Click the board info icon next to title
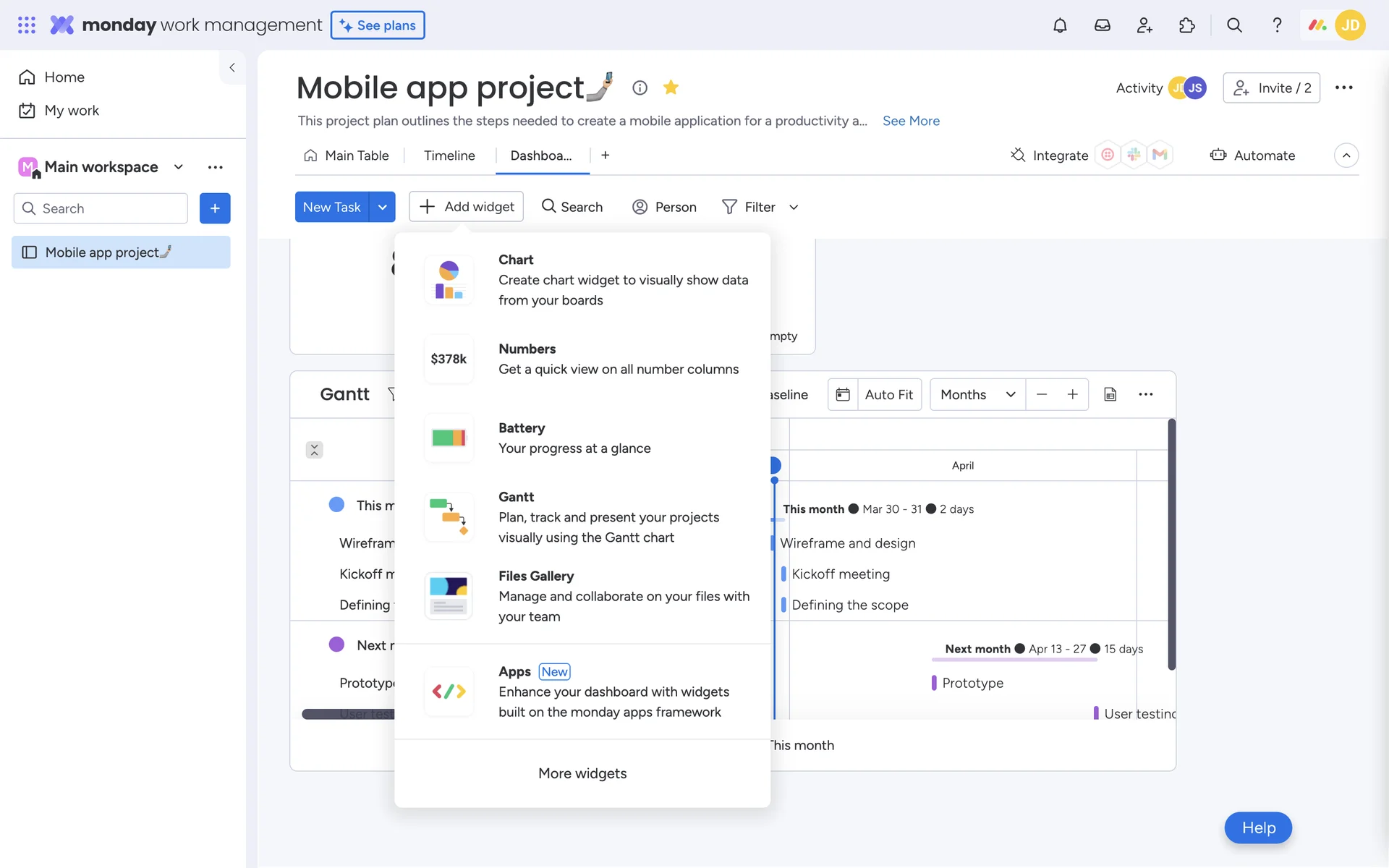1389x868 pixels. point(640,88)
